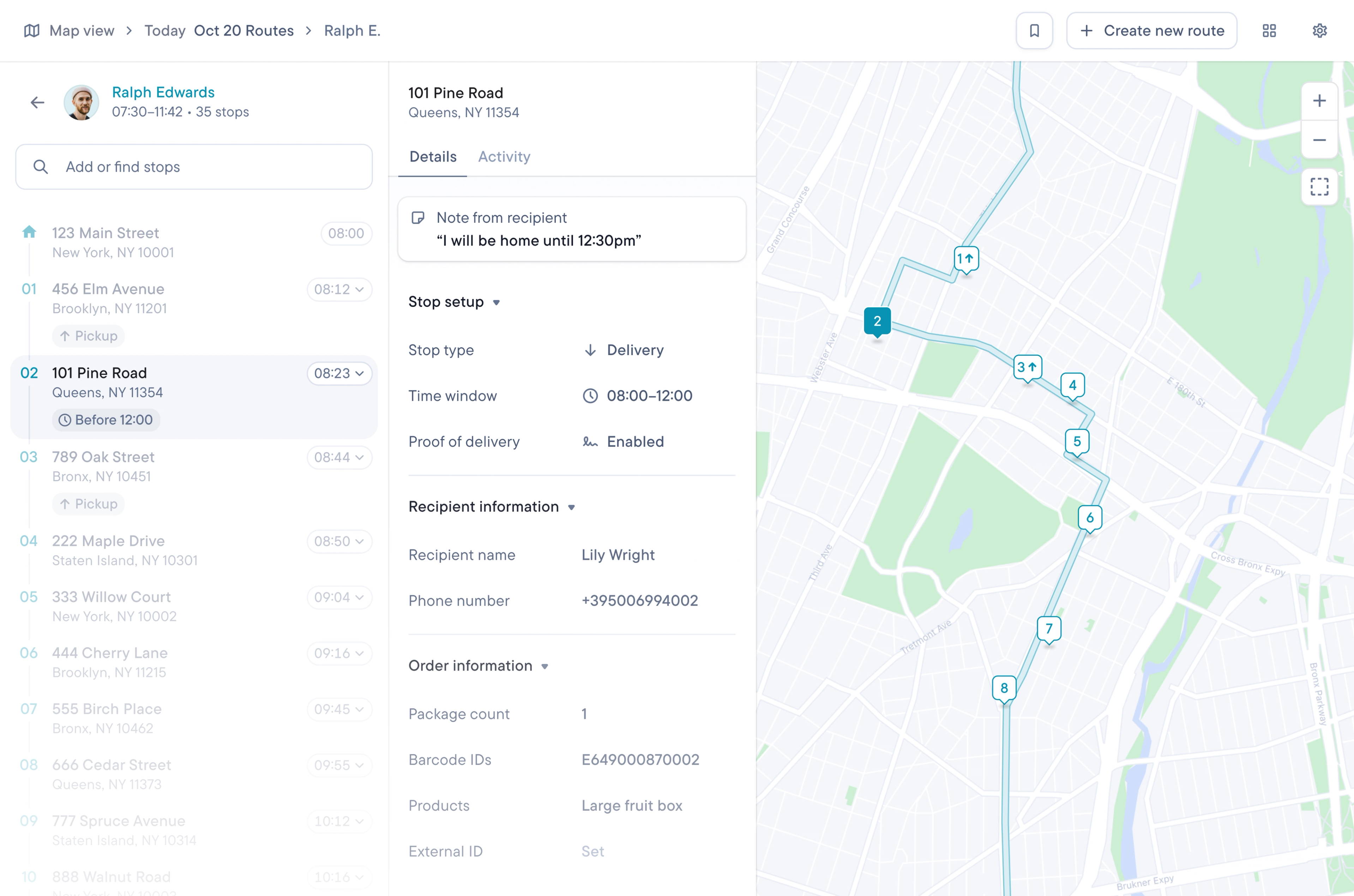Click Ralph Edwards' avatar photo
Screen dimensions: 1354x896
(x=81, y=103)
